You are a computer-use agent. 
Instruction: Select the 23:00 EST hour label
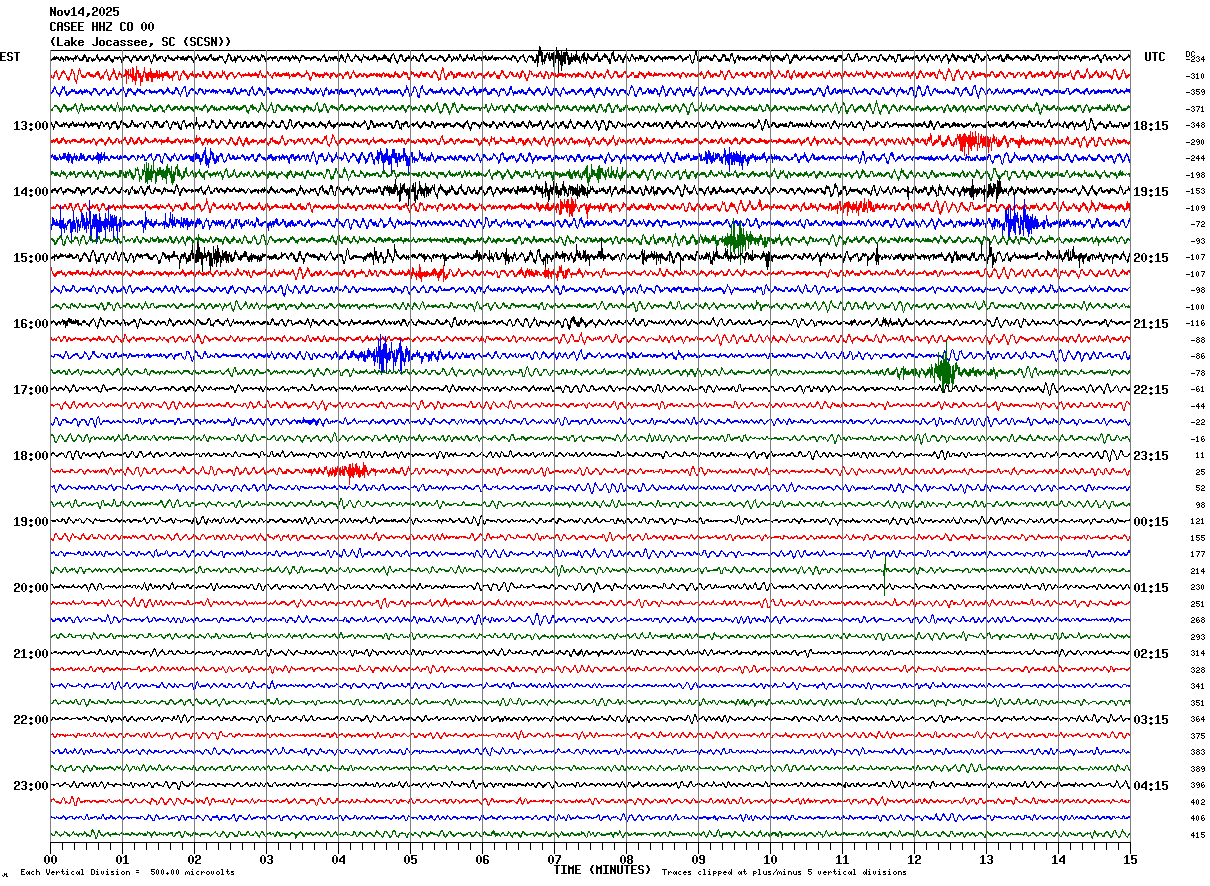coord(31,786)
